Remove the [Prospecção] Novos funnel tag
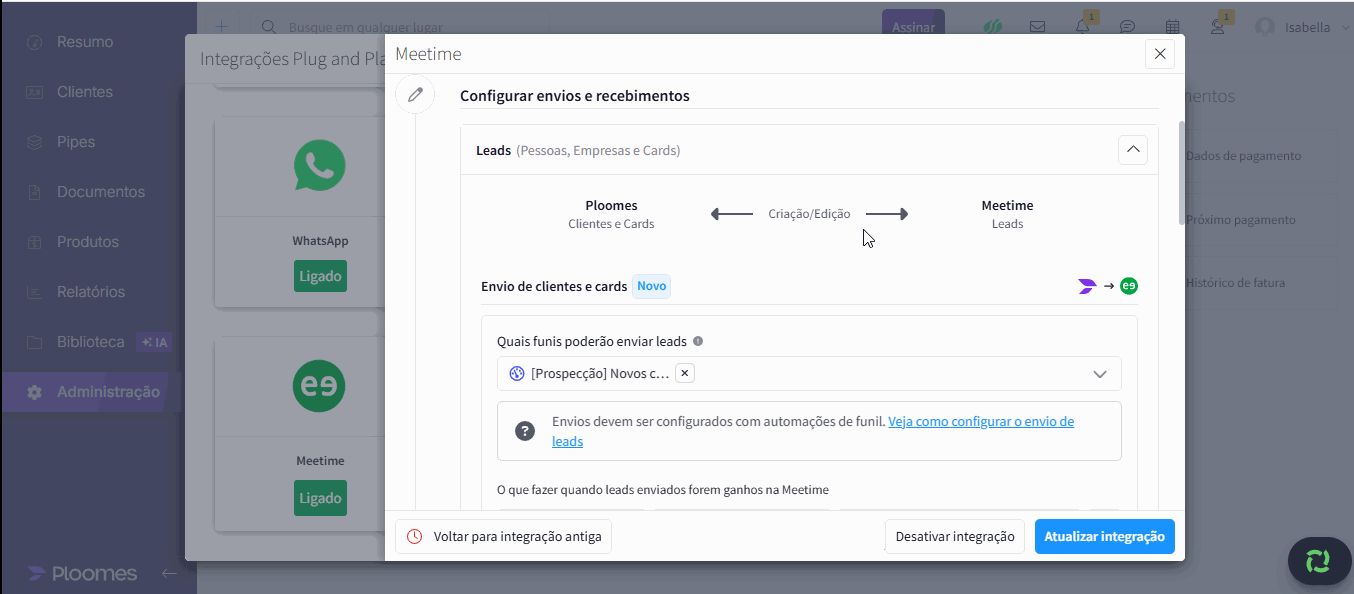Screen dimensions: 1354x594 (684, 373)
